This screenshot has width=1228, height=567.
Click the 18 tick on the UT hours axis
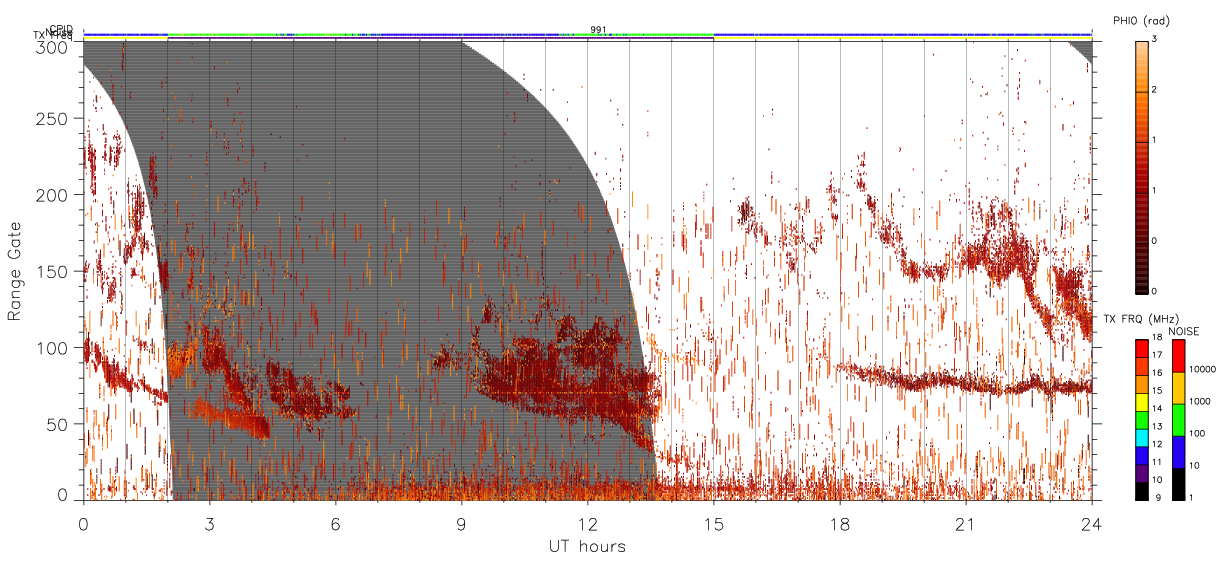coord(840,524)
